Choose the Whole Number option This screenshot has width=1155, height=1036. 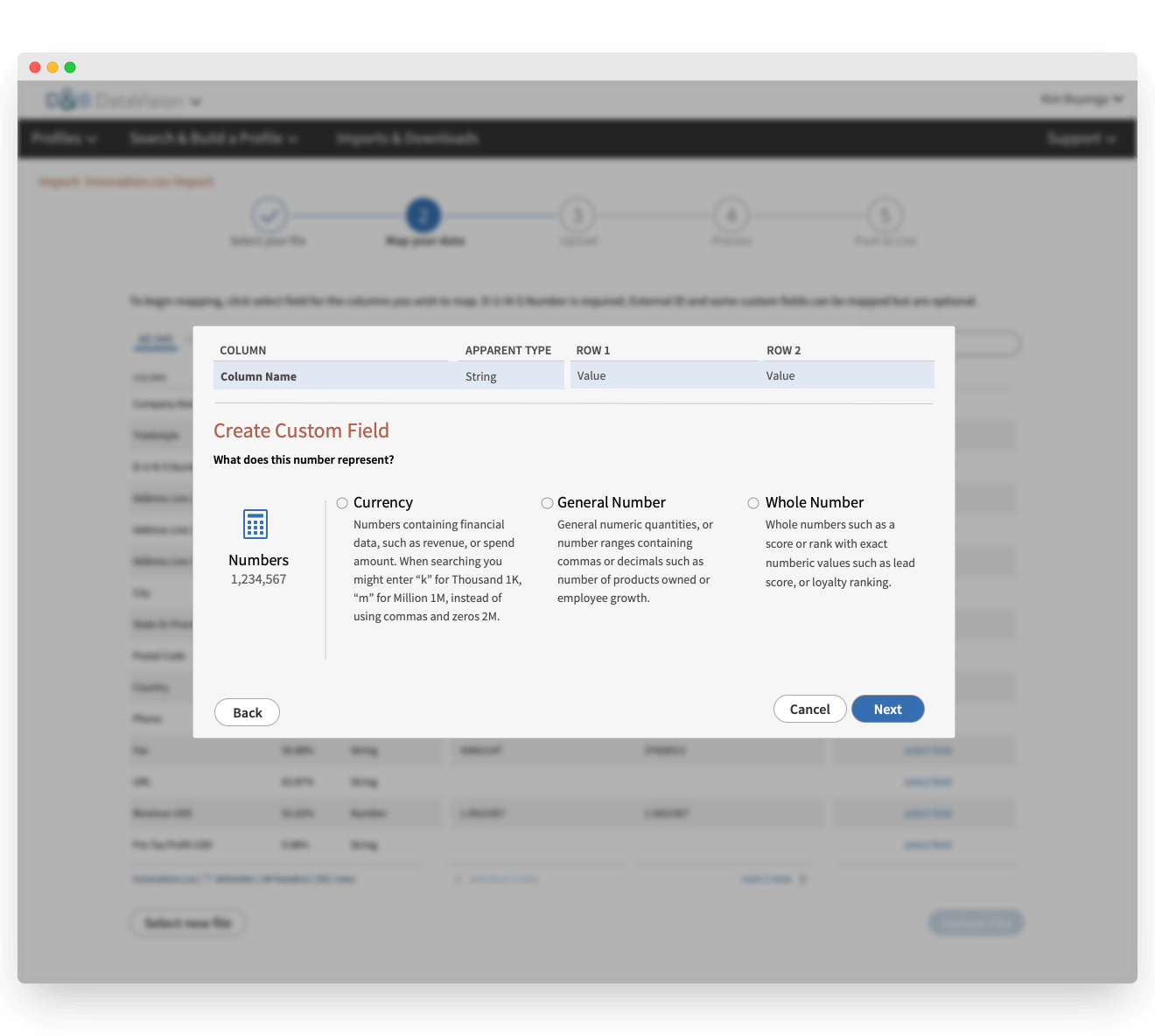(752, 502)
